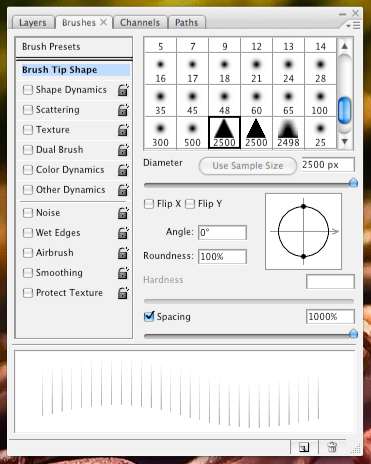Select the 2498 soft triangle brush thumbnail
This screenshot has height=464, width=371.
click(288, 133)
